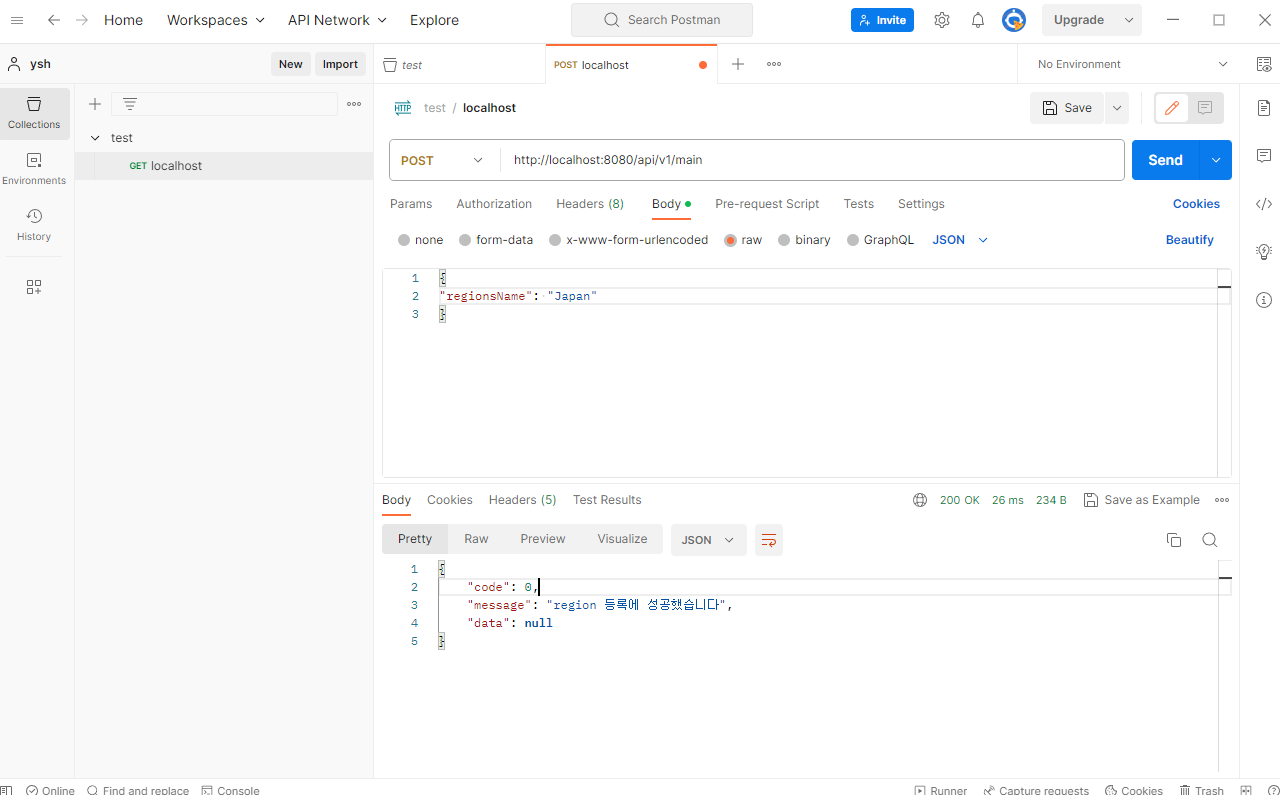Switch to edit mode pencil icon

coord(1172,108)
